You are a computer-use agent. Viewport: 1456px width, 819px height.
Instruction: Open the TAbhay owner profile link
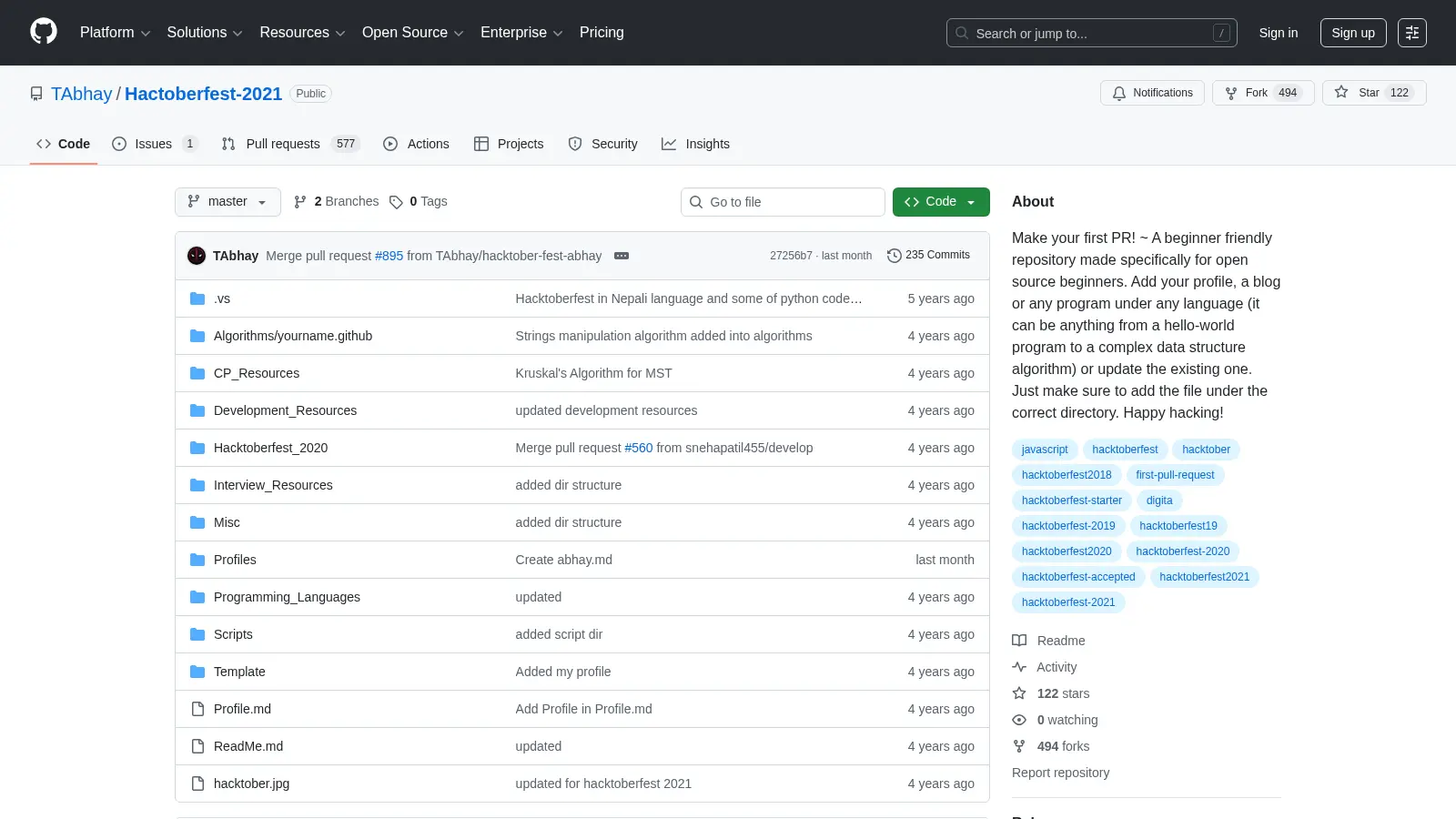coord(81,94)
